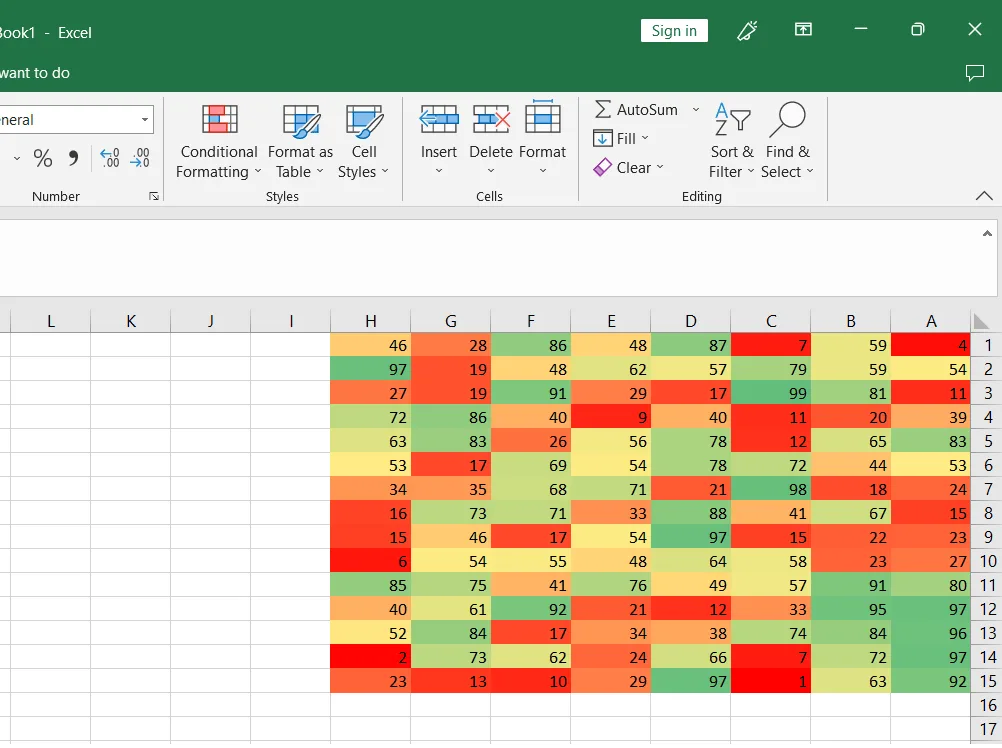Open Cell Styles gallery
1002x748 pixels.
(x=364, y=142)
